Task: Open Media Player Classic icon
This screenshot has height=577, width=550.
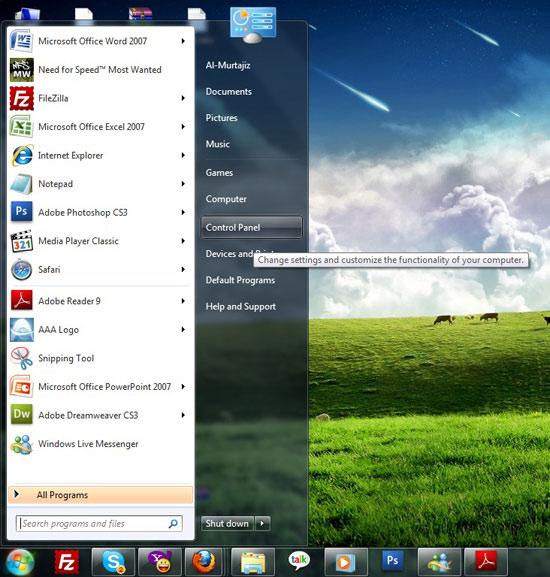Action: 21,241
